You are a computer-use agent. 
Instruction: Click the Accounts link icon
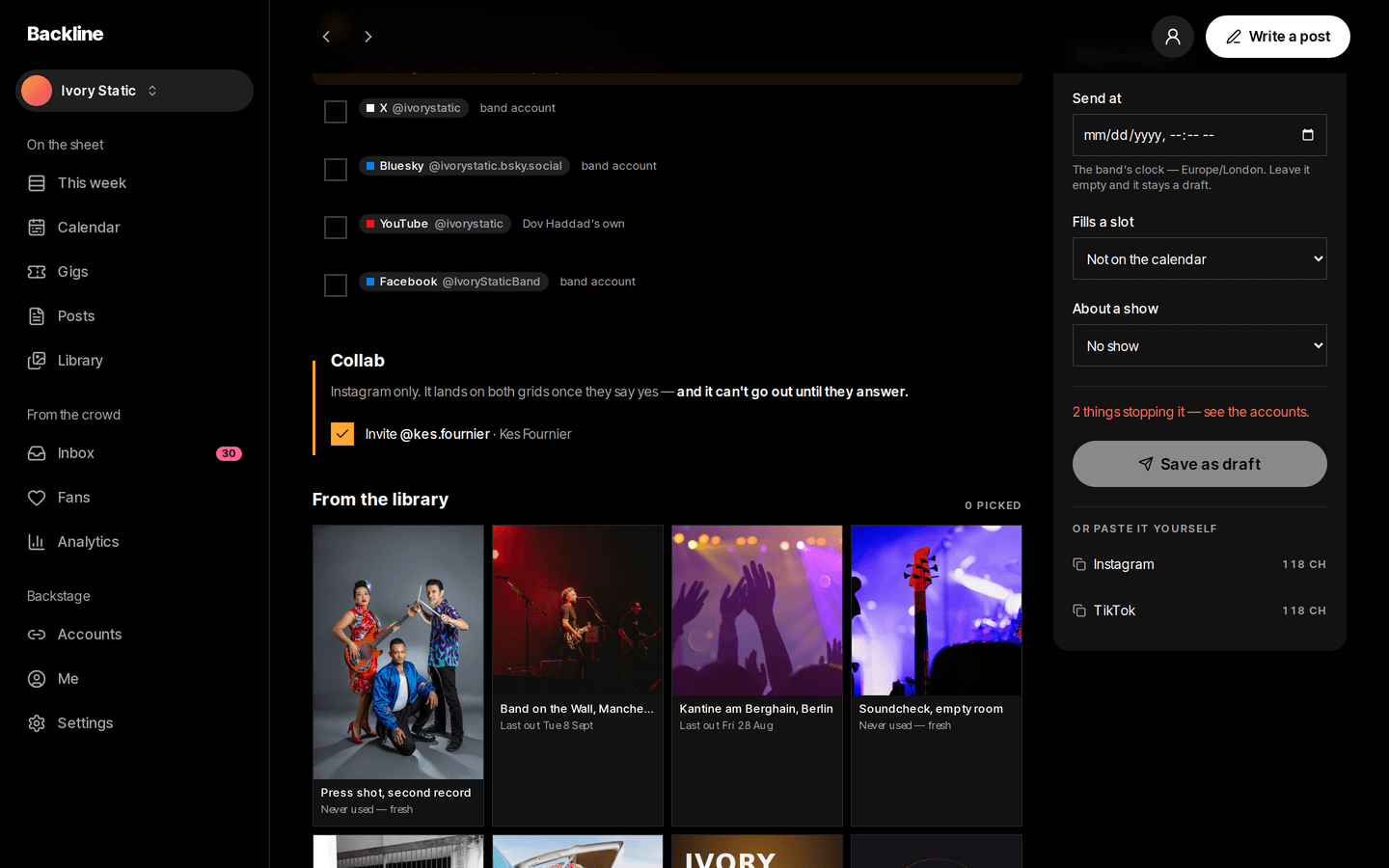pos(37,635)
